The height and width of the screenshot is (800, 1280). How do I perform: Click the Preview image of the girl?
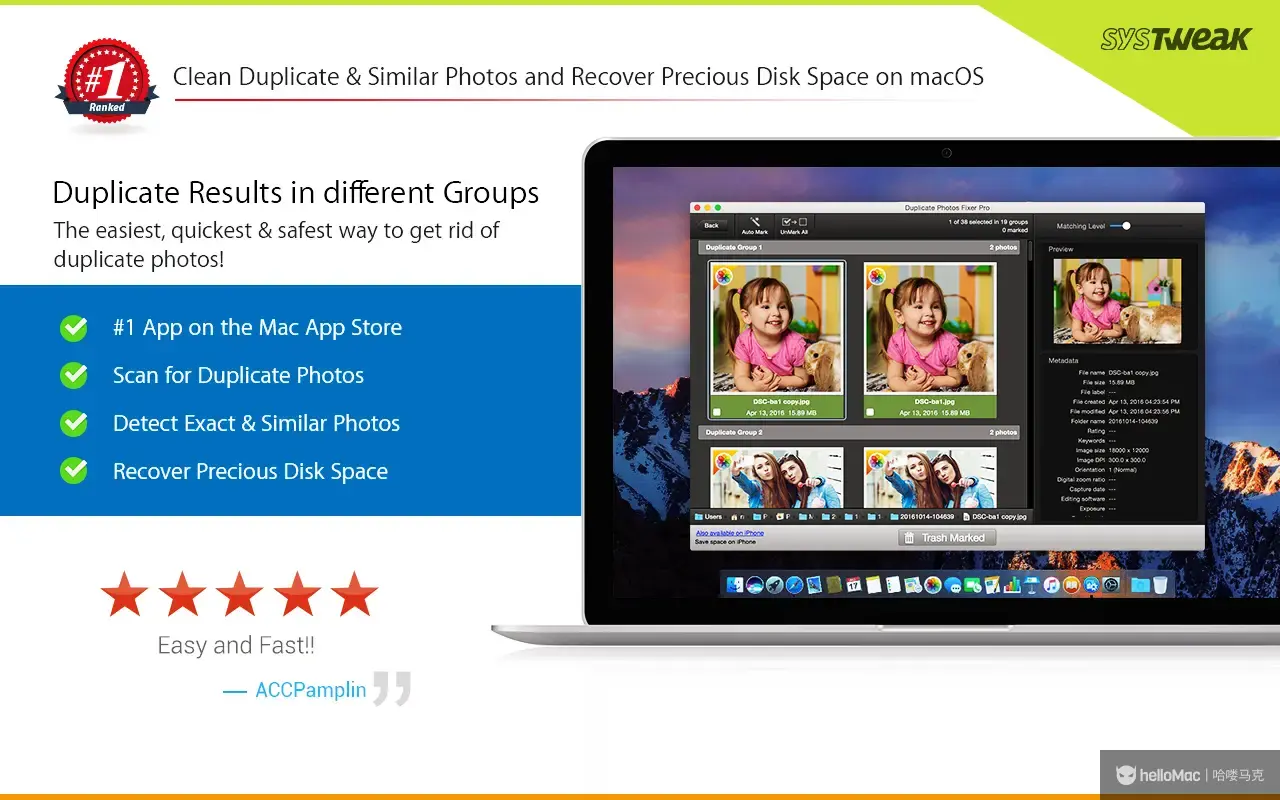tap(1117, 301)
